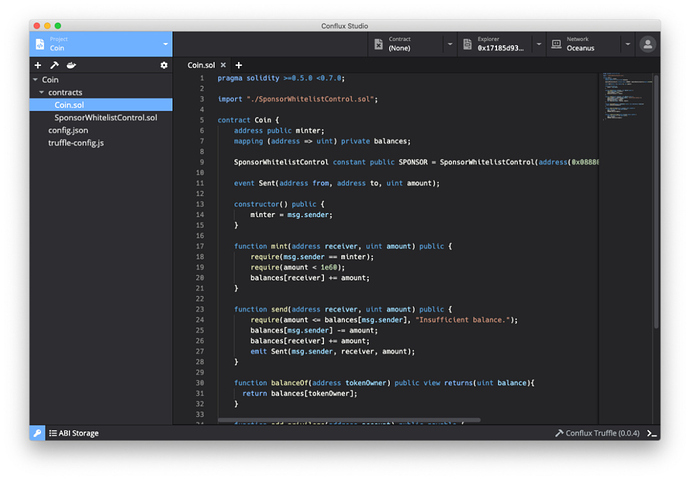Click the new file plus icon in sidebar
The width and height of the screenshot is (690, 479).
(38, 65)
